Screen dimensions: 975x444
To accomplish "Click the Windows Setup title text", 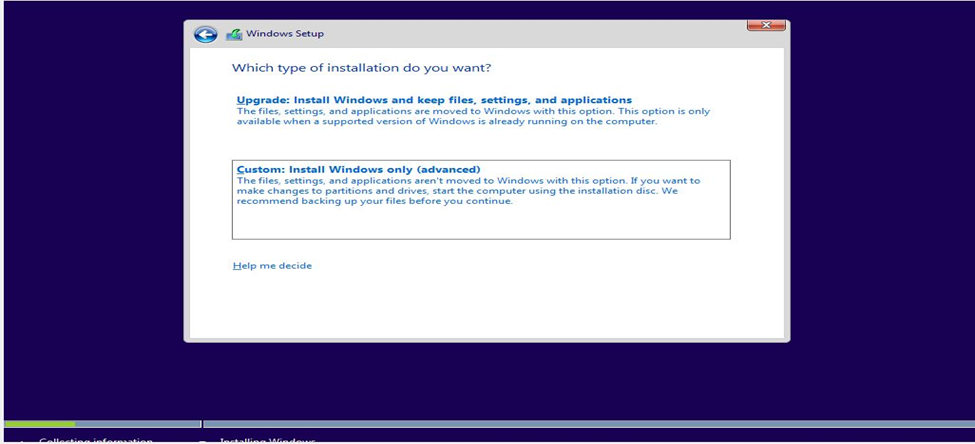I will [285, 34].
